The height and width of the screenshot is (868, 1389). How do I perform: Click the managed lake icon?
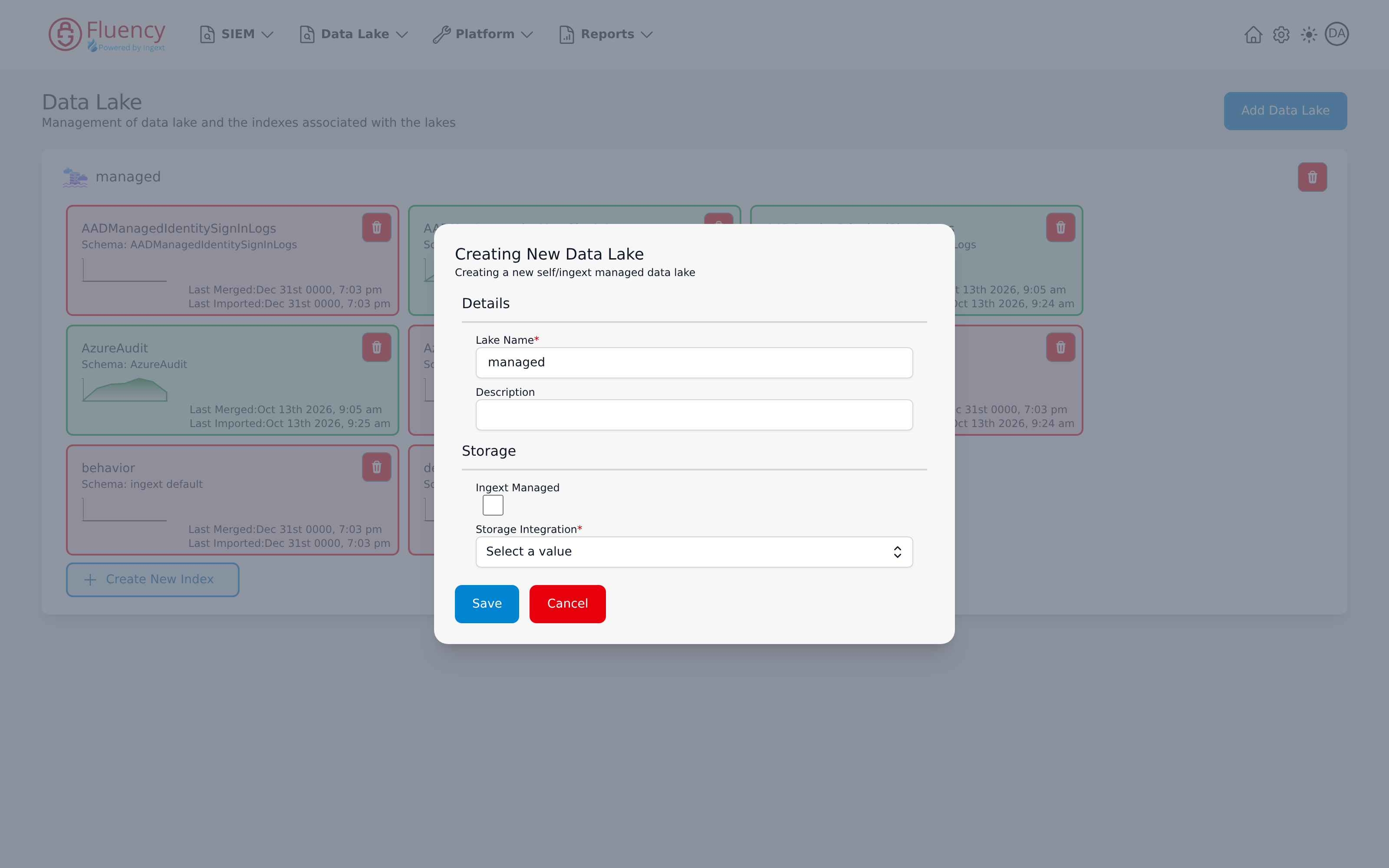point(75,178)
